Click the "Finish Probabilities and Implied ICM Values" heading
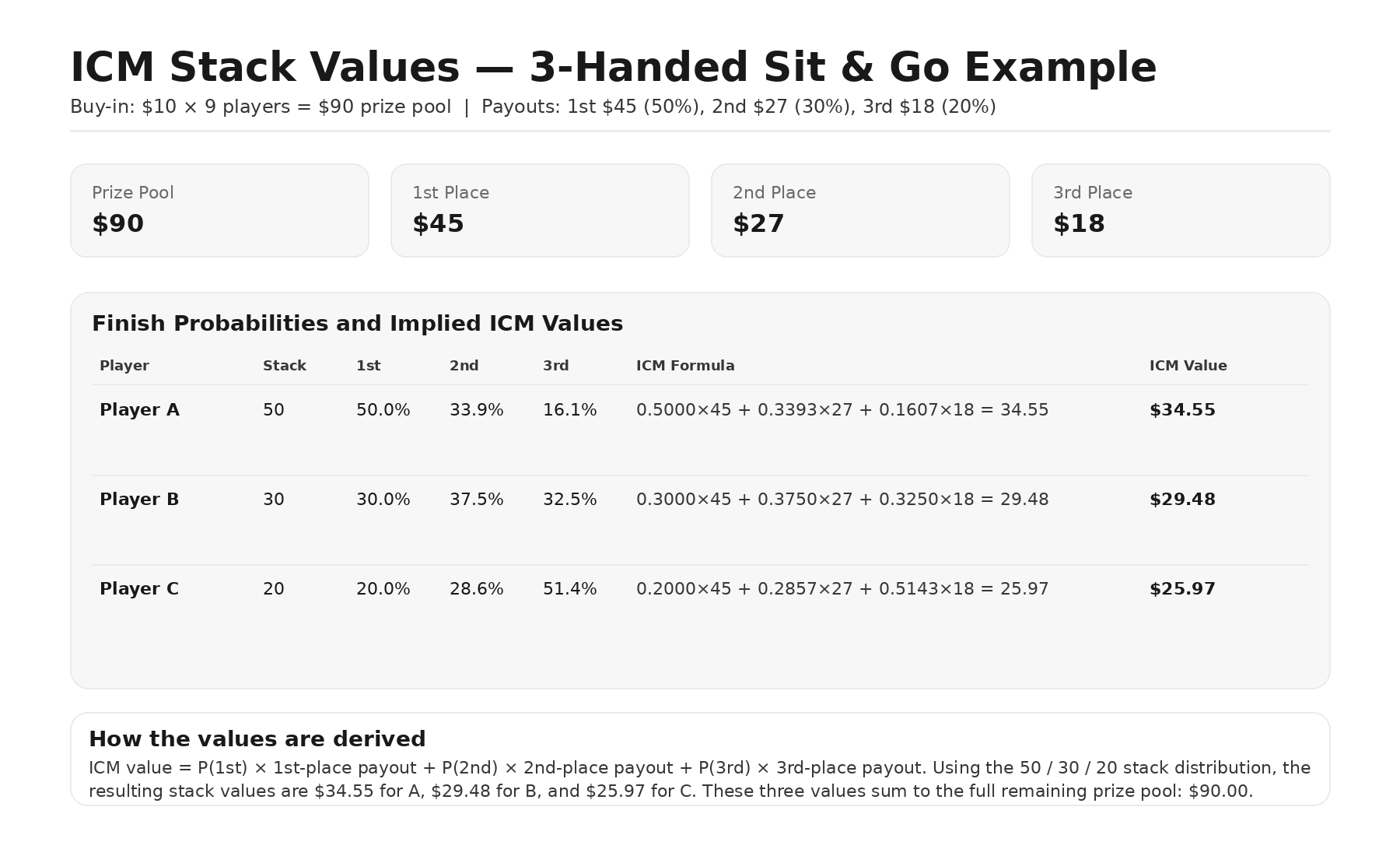Viewport: 1400px width, 856px height. pos(357,324)
